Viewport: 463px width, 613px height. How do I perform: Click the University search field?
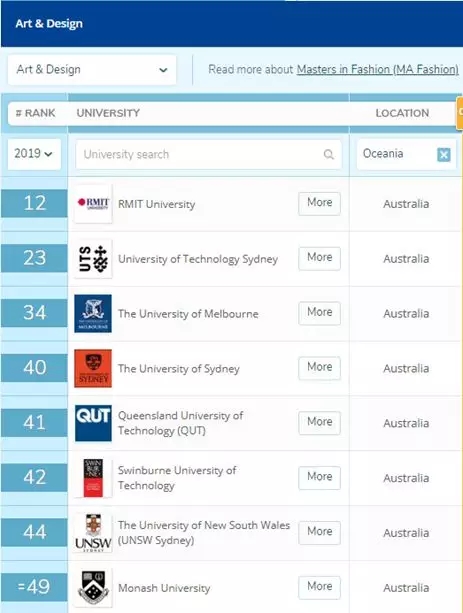pos(208,154)
